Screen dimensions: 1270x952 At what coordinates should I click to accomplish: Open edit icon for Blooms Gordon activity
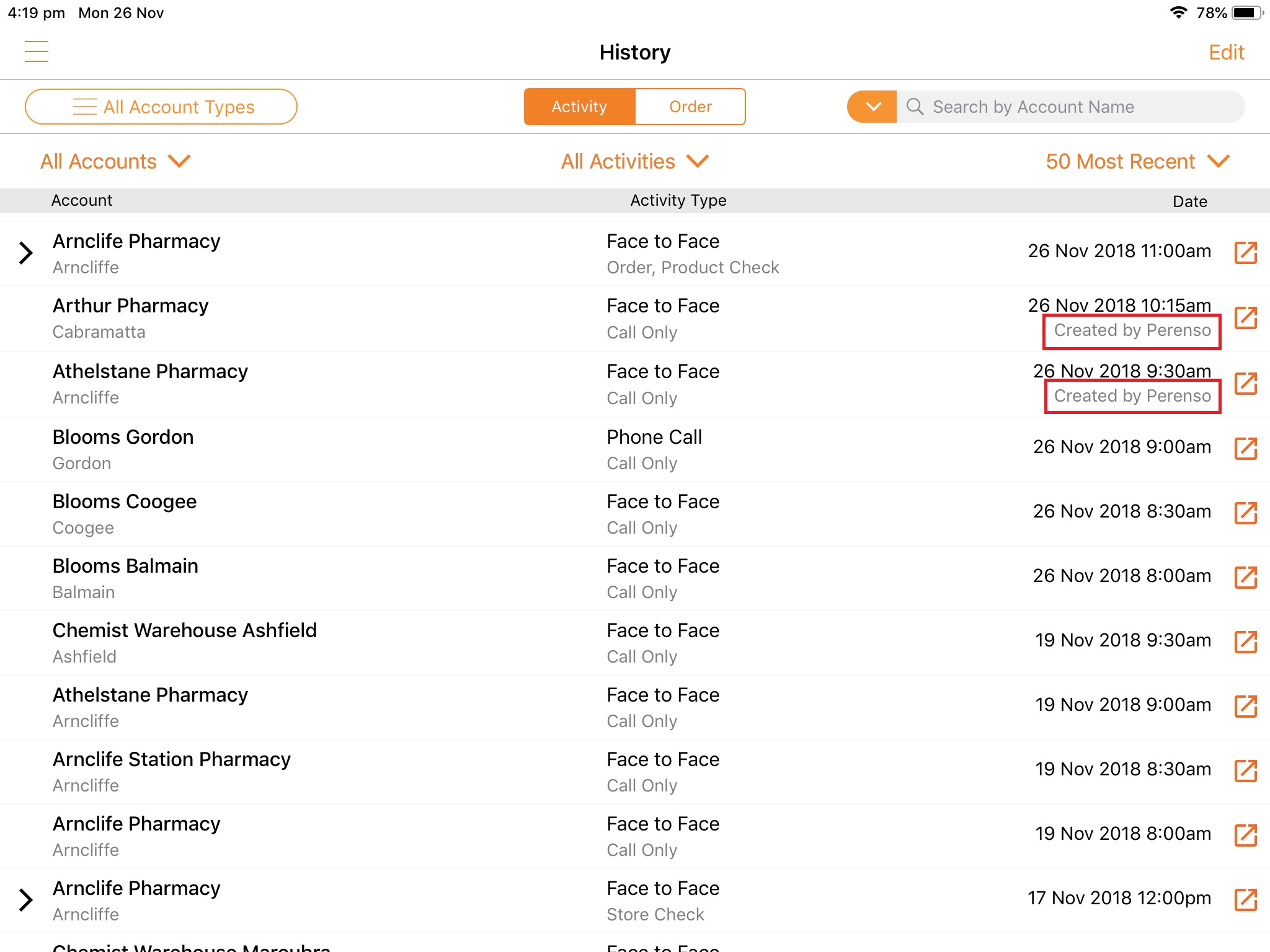click(x=1245, y=448)
